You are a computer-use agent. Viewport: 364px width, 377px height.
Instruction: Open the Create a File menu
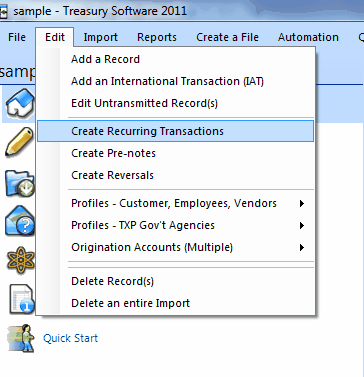227,37
